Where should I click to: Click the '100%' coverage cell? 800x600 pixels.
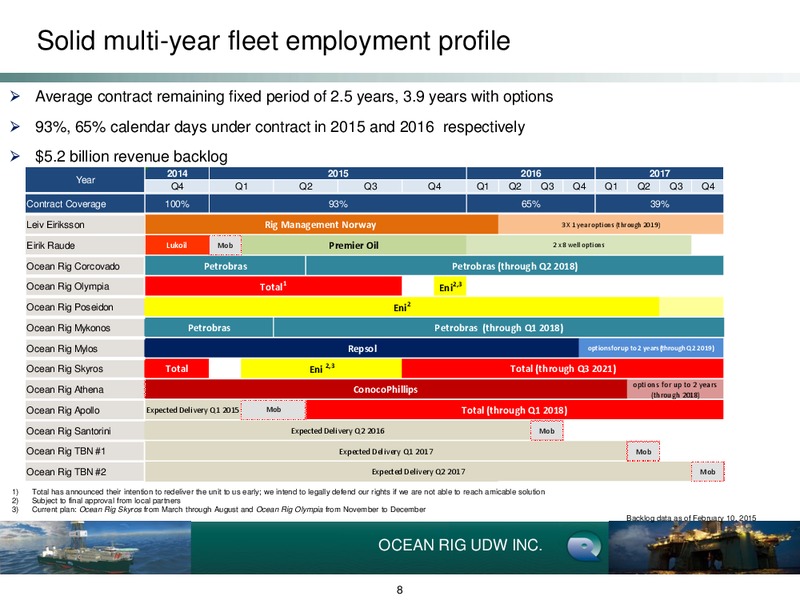point(177,204)
